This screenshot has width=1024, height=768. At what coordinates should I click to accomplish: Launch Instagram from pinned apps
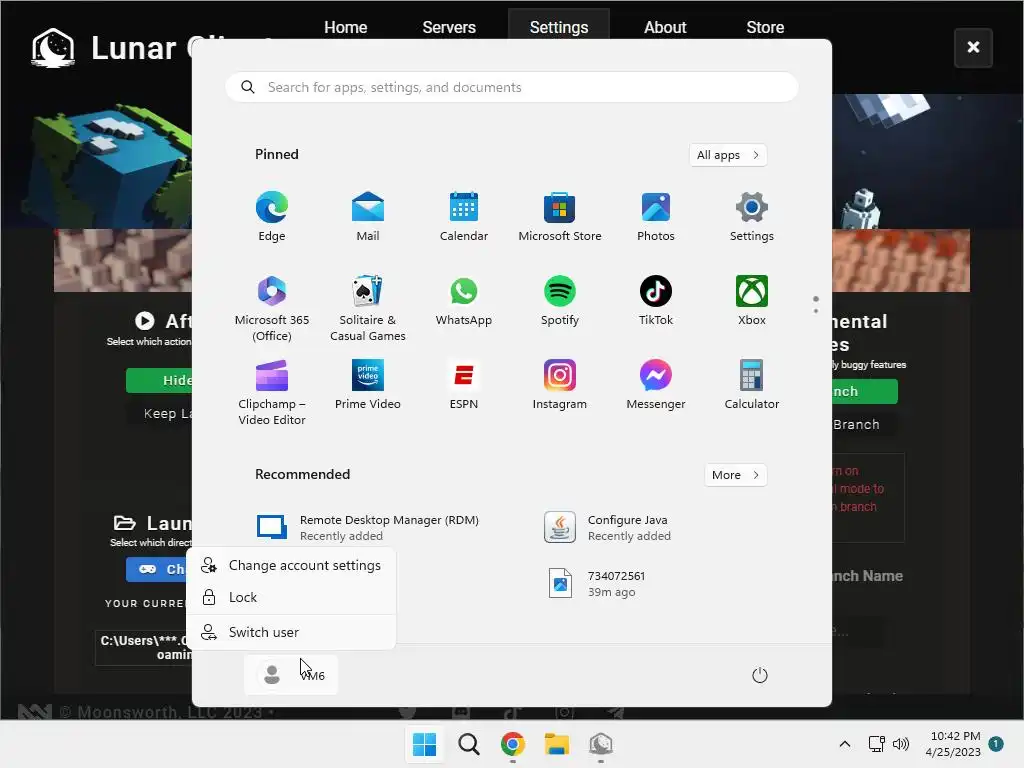tap(560, 385)
